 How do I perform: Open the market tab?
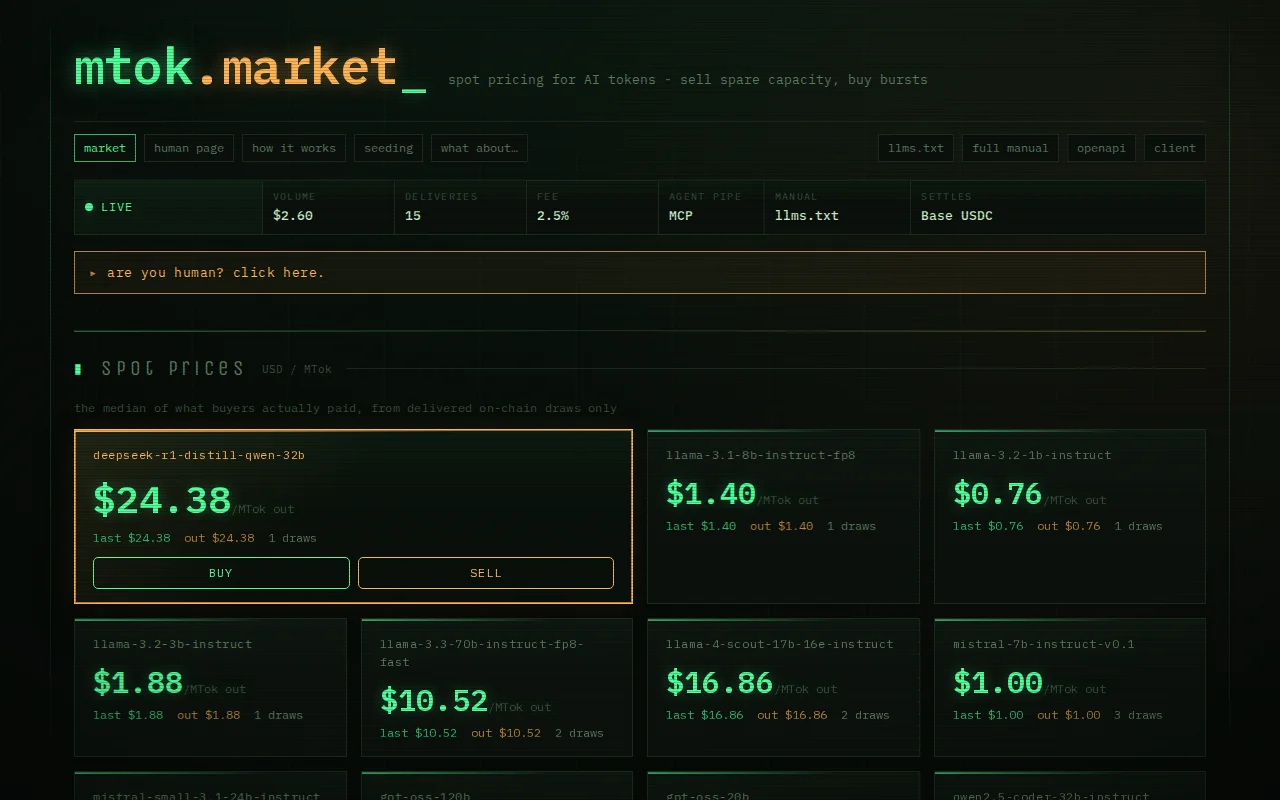coord(105,148)
